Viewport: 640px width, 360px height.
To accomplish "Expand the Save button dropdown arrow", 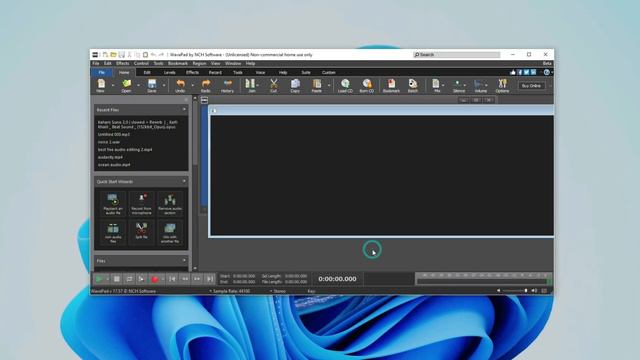I will 164,85.
